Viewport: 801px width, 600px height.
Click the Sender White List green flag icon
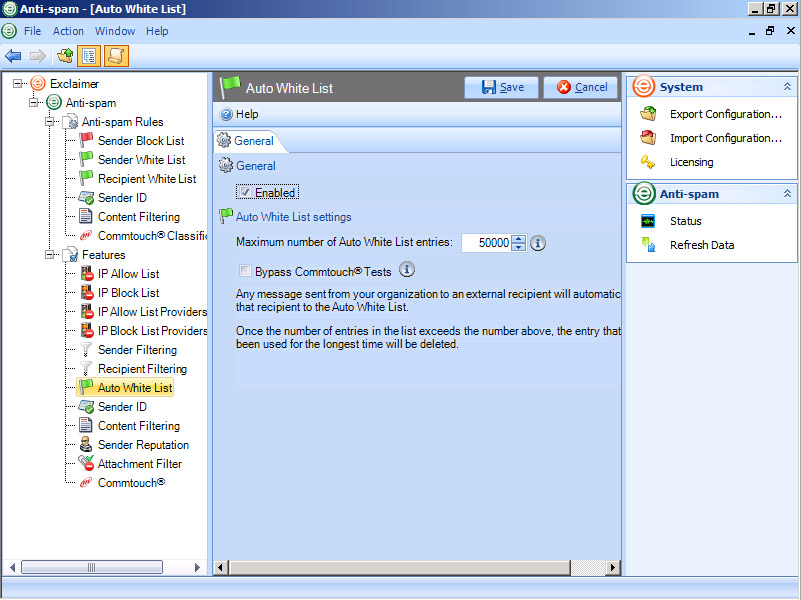86,159
